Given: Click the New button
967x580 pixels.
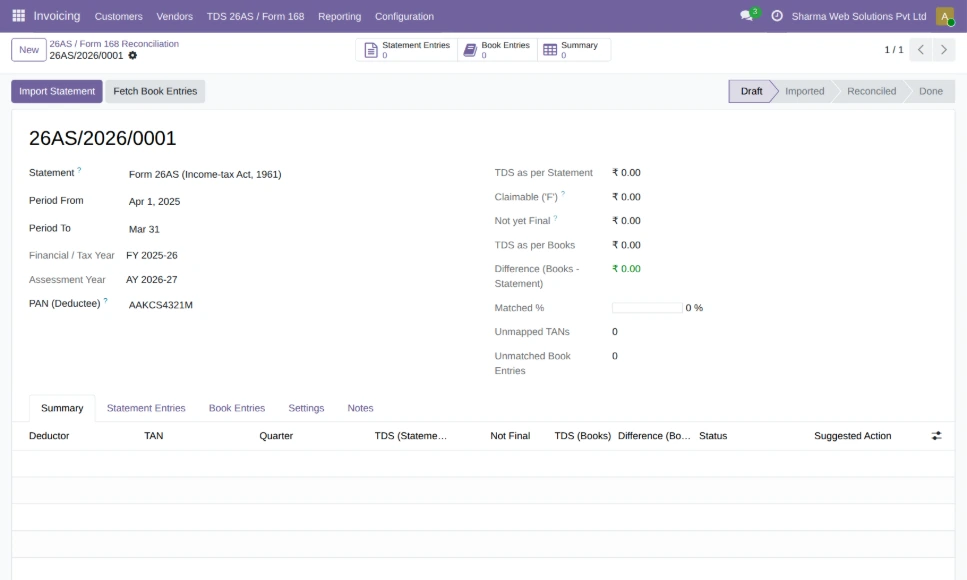Looking at the screenshot, I should (x=29, y=50).
